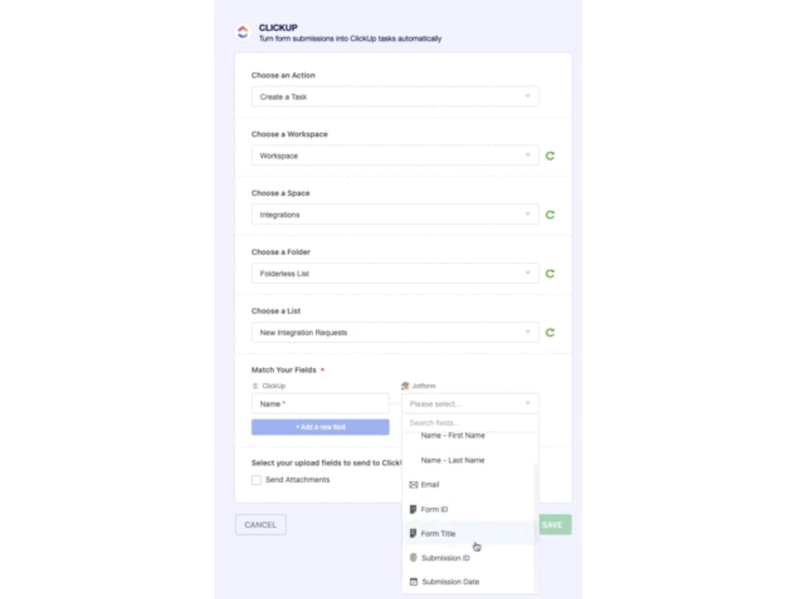Click the envelope icon beside Email
This screenshot has width=800, height=599.
coord(414,484)
